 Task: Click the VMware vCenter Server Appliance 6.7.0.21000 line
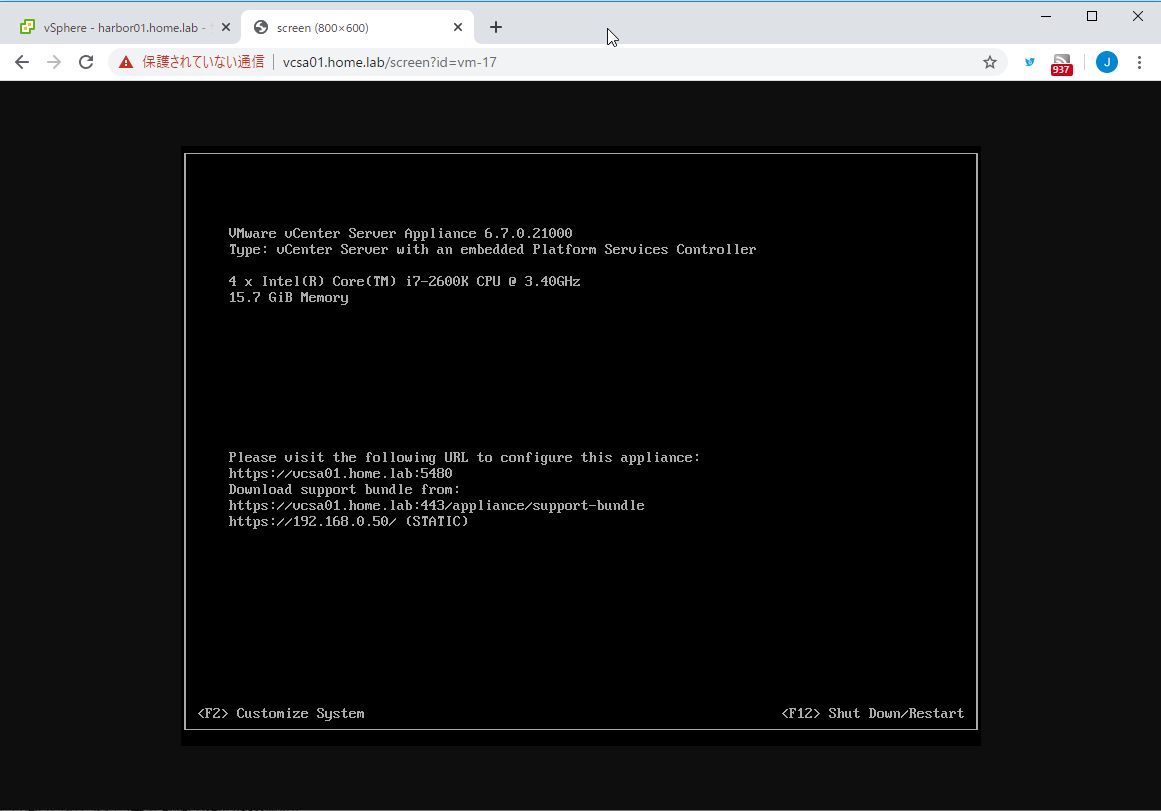point(401,233)
